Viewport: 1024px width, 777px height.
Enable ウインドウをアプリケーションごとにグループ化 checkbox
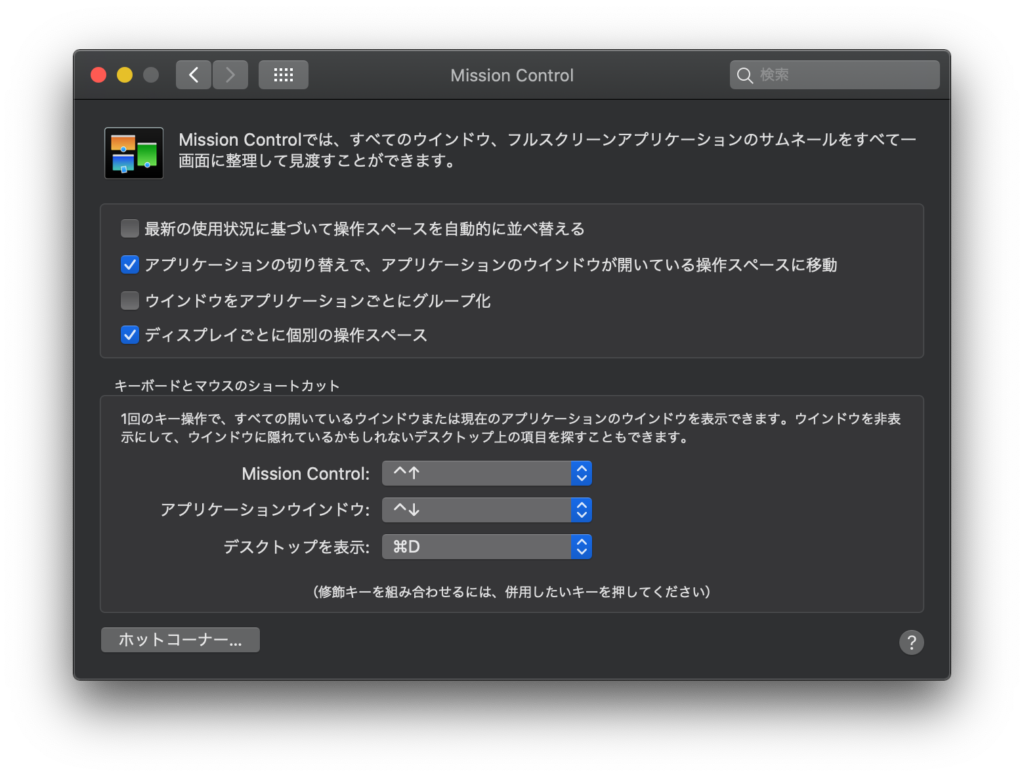130,300
